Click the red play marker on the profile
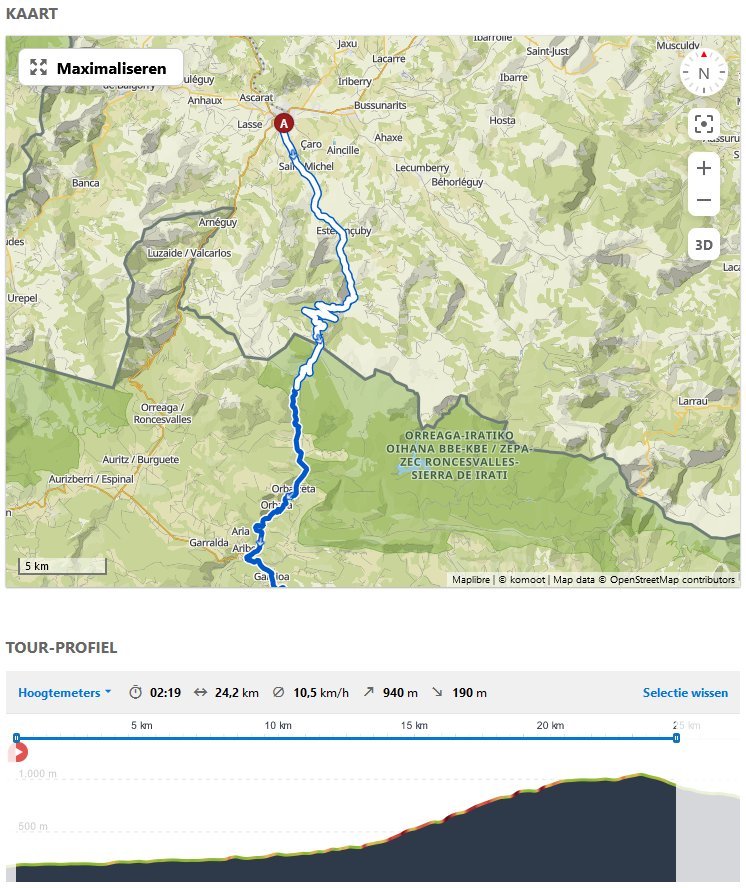The height and width of the screenshot is (888, 746). [19, 753]
